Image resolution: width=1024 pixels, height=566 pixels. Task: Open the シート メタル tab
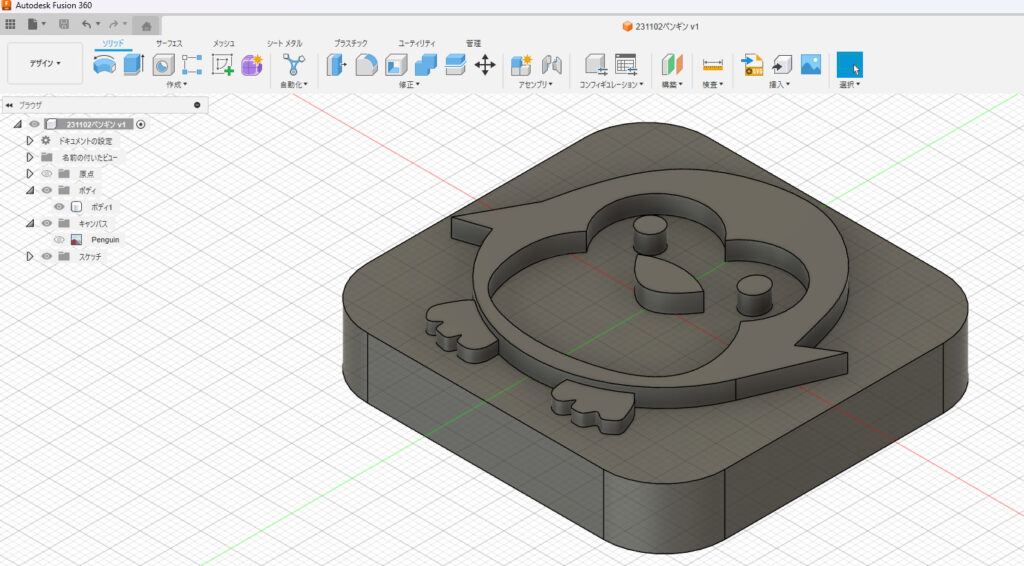(x=285, y=44)
